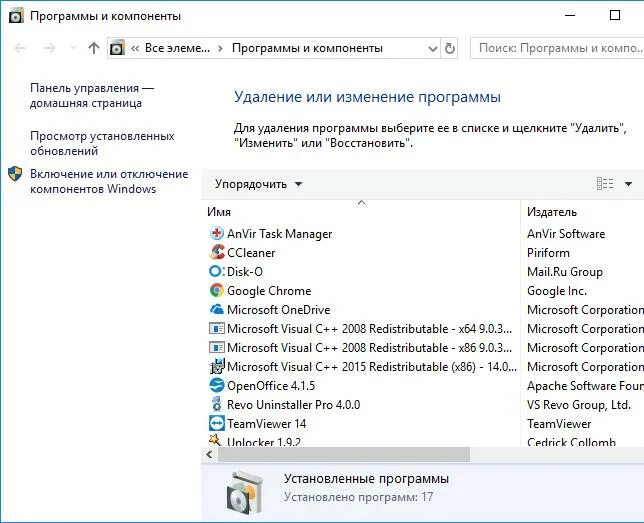The width and height of the screenshot is (644, 523).
Task: Click the installed programs box icon in details pane
Action: [x=244, y=493]
